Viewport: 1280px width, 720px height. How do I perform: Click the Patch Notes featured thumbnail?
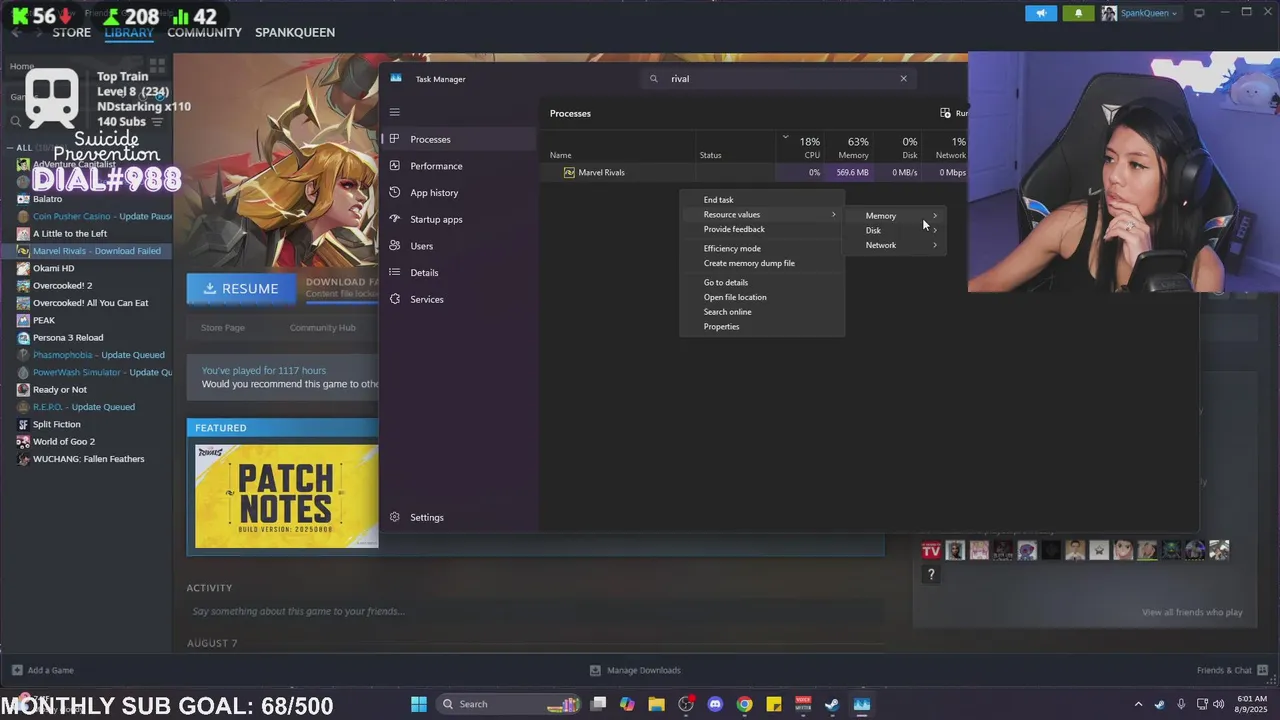click(287, 496)
